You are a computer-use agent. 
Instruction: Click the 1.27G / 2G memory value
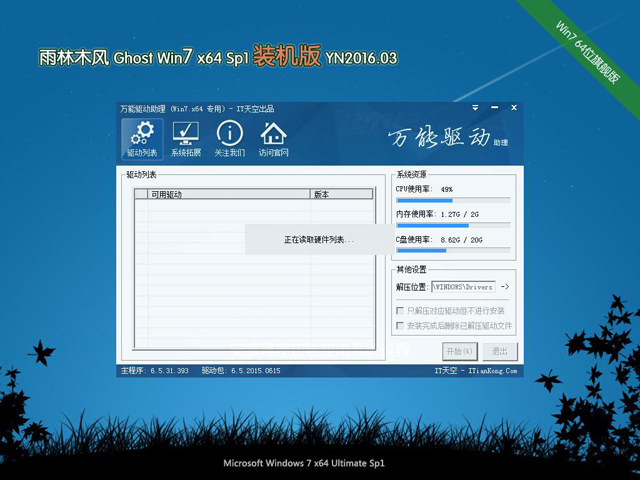point(460,214)
